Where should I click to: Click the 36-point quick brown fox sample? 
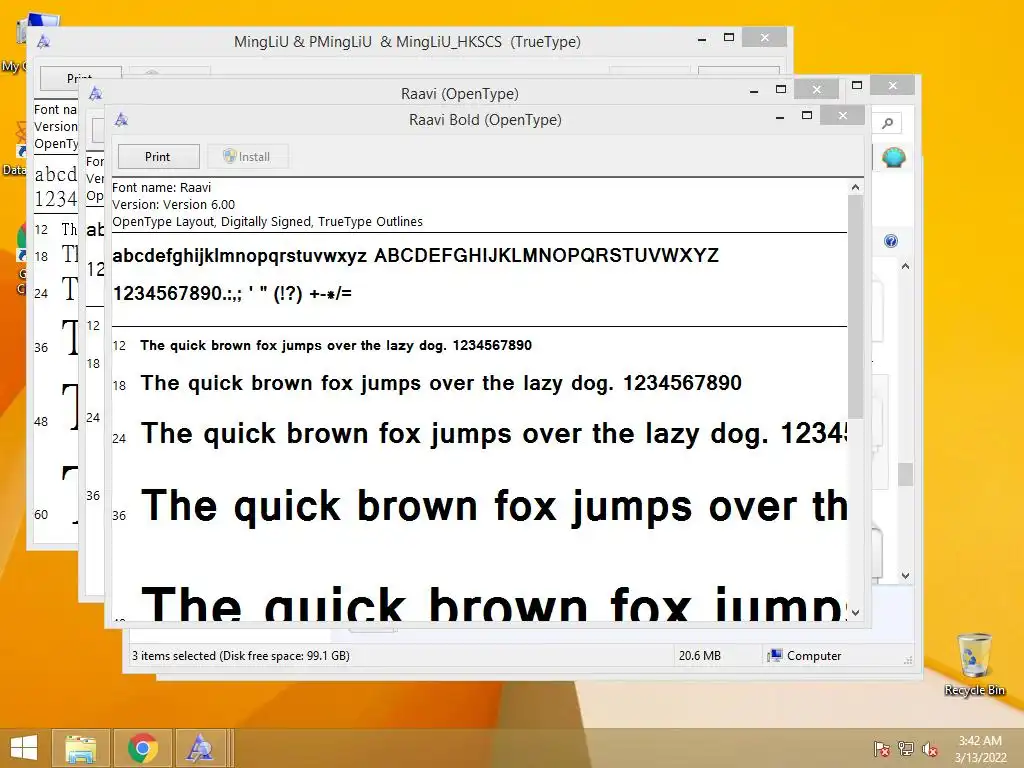pyautogui.click(x=494, y=507)
